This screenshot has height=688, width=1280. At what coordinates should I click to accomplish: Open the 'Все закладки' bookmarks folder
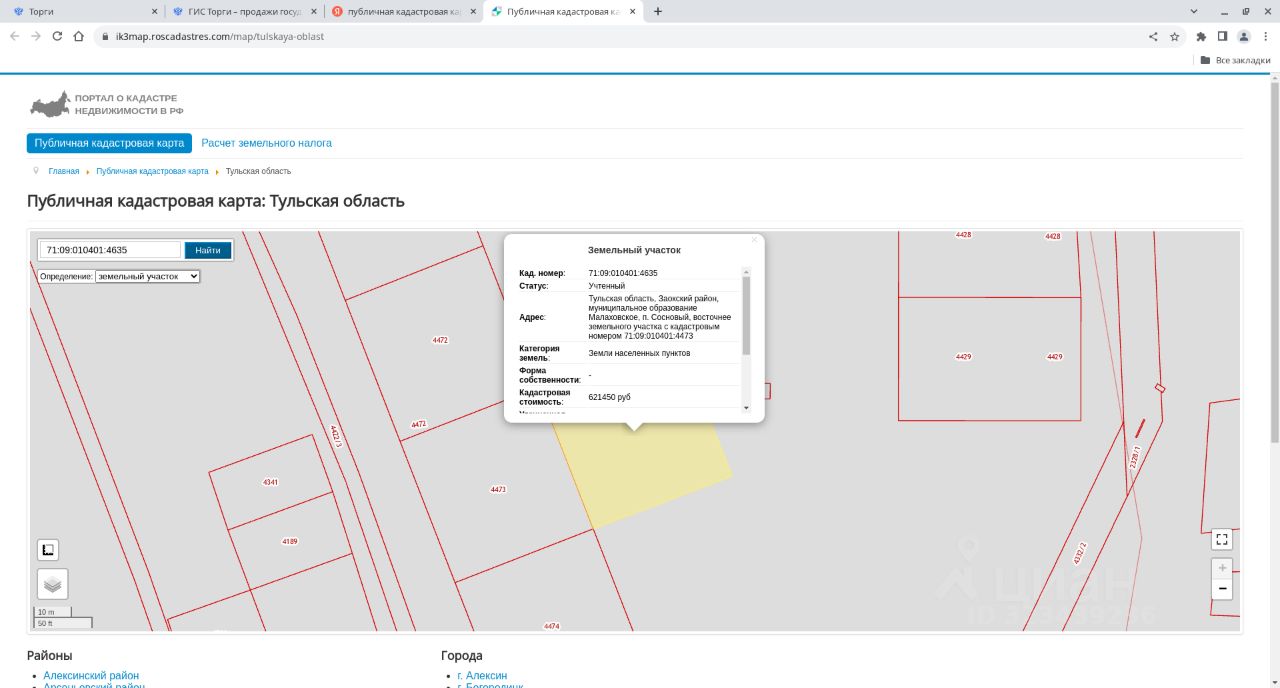[x=1235, y=60]
